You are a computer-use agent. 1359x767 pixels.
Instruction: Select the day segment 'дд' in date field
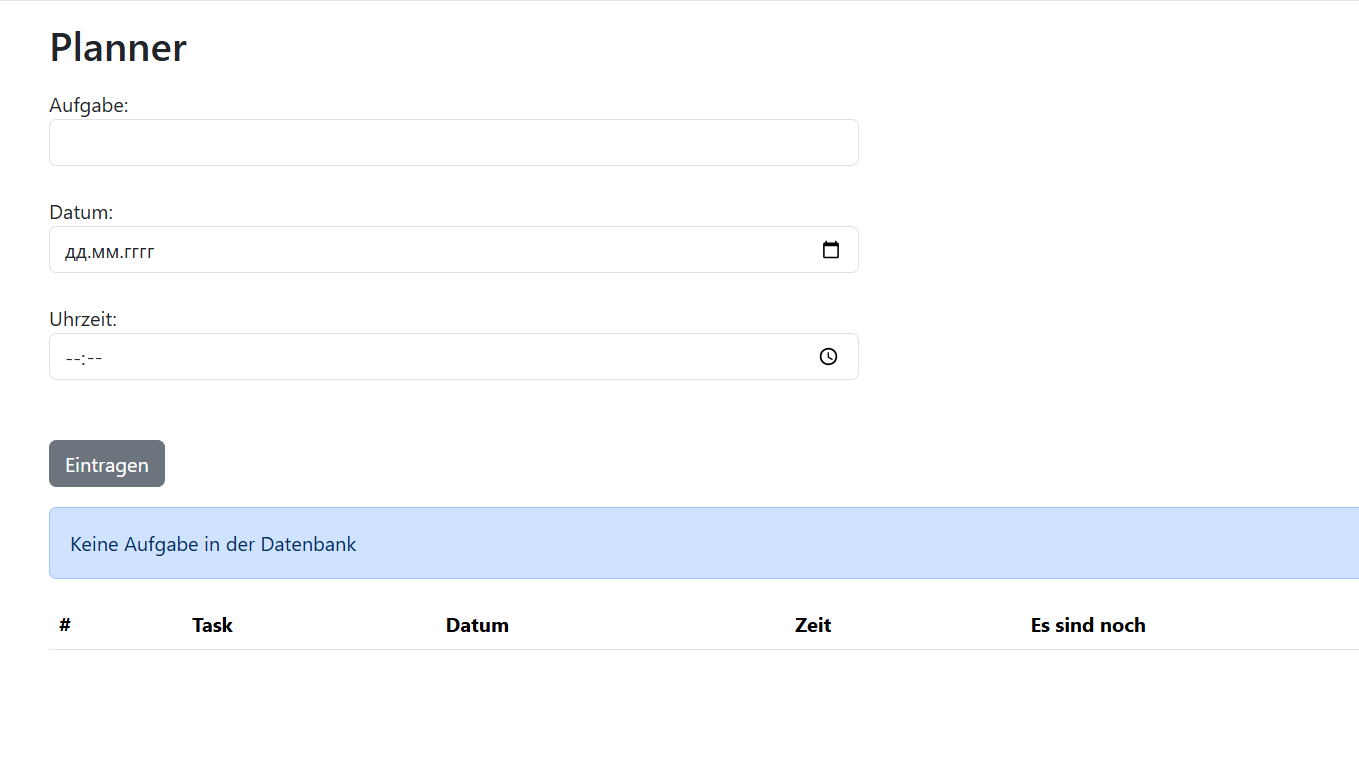pyautogui.click(x=75, y=251)
